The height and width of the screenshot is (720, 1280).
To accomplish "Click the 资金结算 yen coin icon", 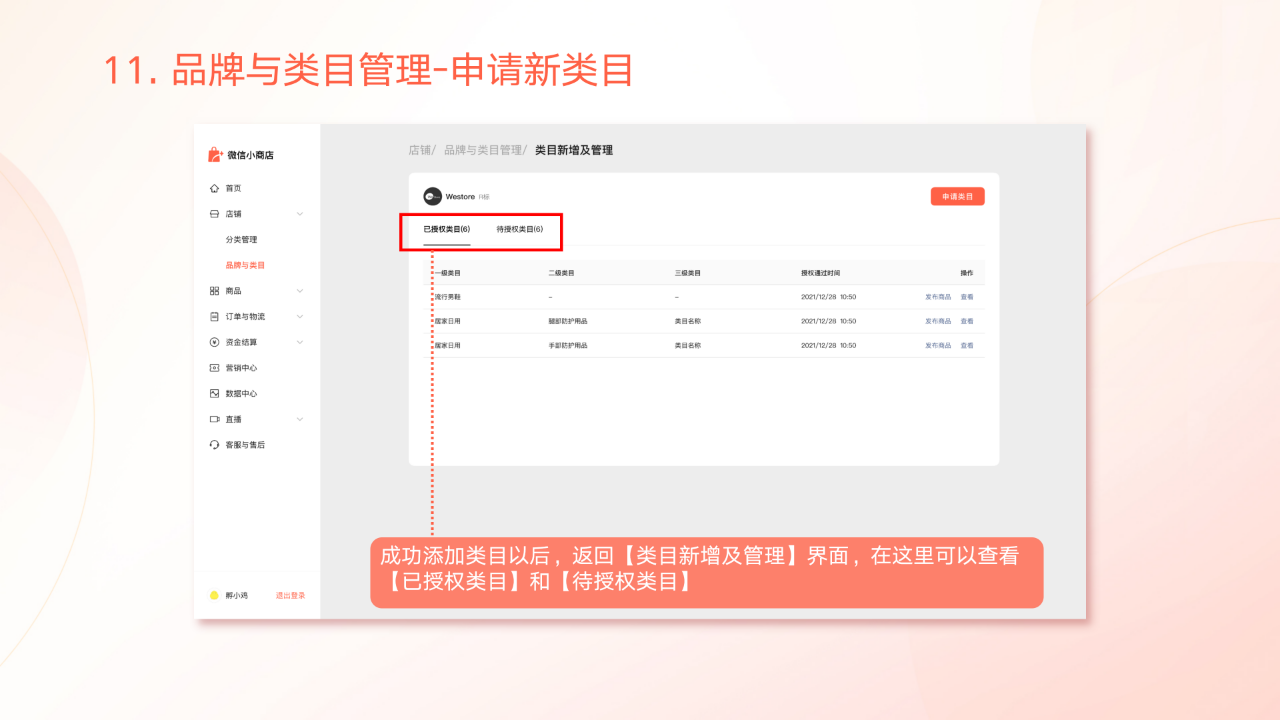I will [x=214, y=342].
